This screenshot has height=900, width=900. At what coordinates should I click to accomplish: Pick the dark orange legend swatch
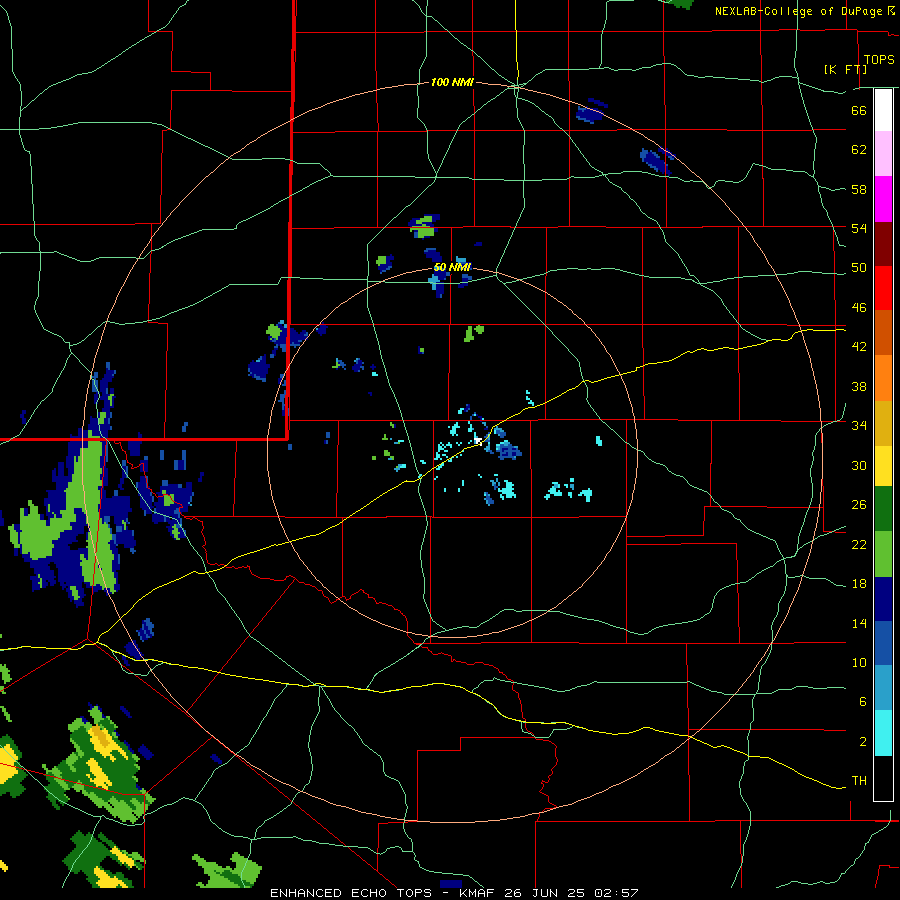pos(883,332)
